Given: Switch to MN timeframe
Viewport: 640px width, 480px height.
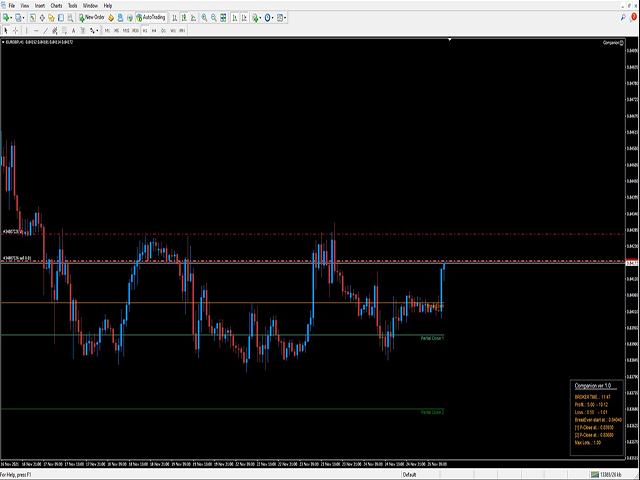Looking at the screenshot, I should coord(182,31).
